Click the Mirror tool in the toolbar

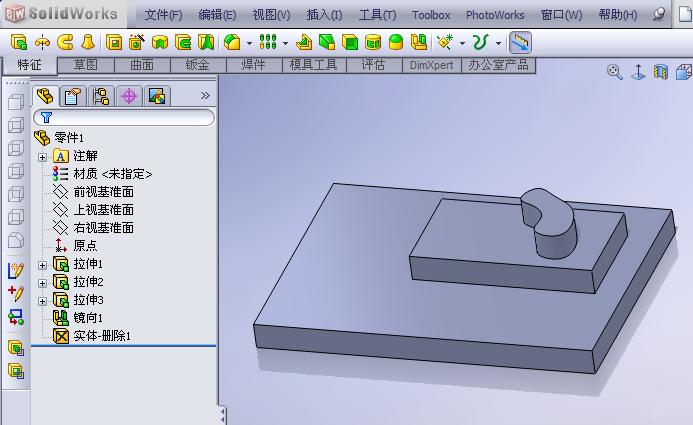[x=419, y=42]
